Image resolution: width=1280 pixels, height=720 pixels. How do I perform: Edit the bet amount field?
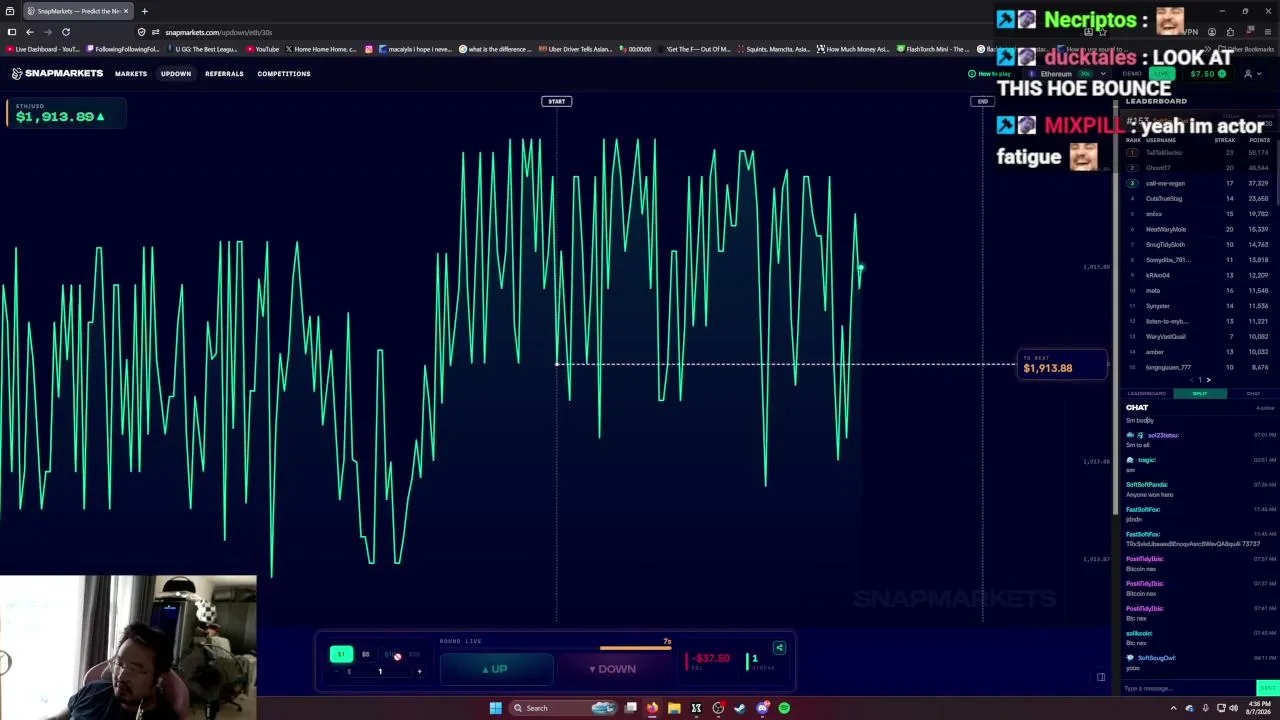click(380, 671)
